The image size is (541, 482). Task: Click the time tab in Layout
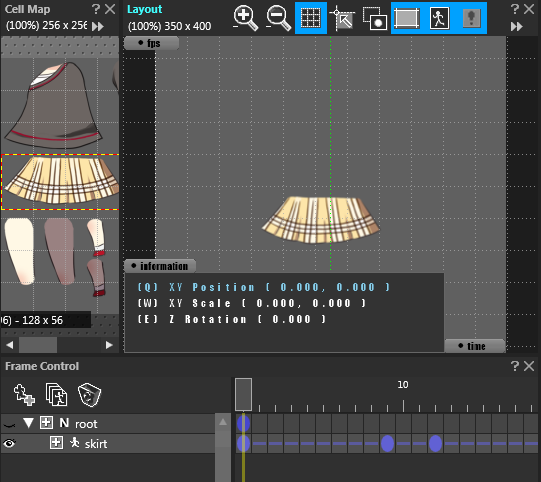point(475,346)
